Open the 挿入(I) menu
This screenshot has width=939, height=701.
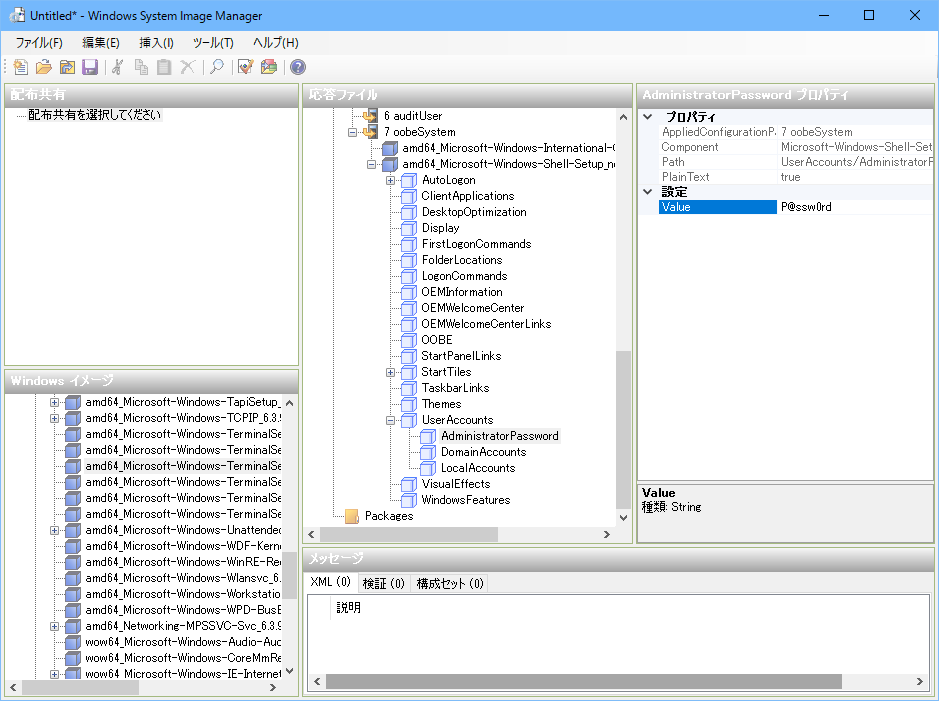point(156,43)
